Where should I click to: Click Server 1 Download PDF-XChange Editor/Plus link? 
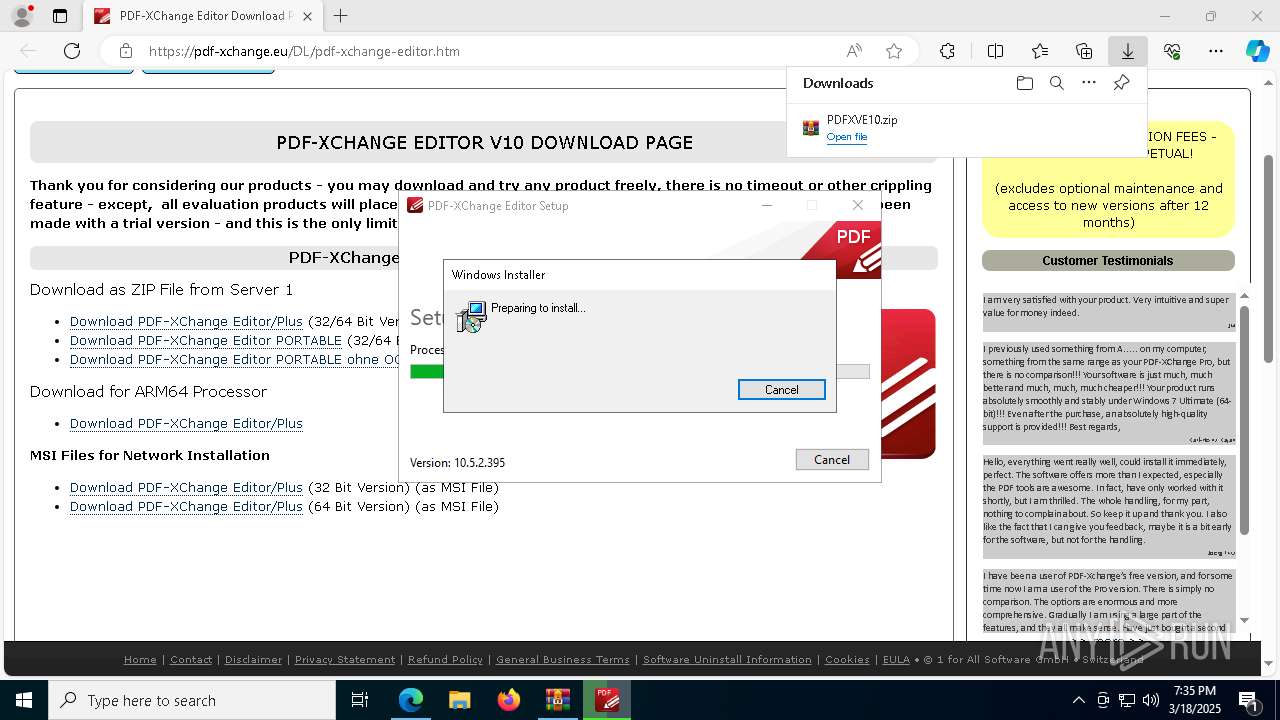[x=186, y=322]
